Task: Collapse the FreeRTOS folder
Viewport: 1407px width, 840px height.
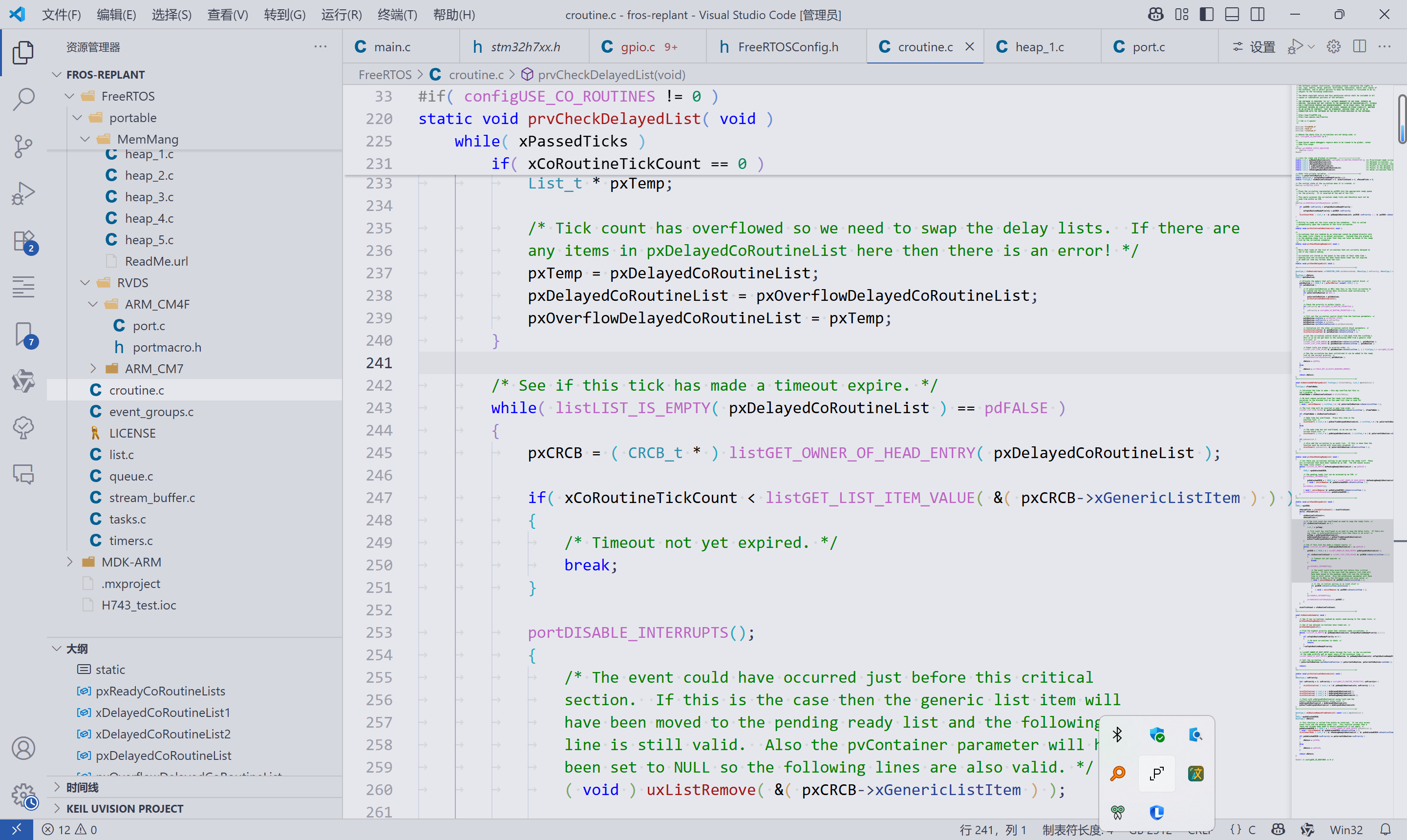Action: 70,96
